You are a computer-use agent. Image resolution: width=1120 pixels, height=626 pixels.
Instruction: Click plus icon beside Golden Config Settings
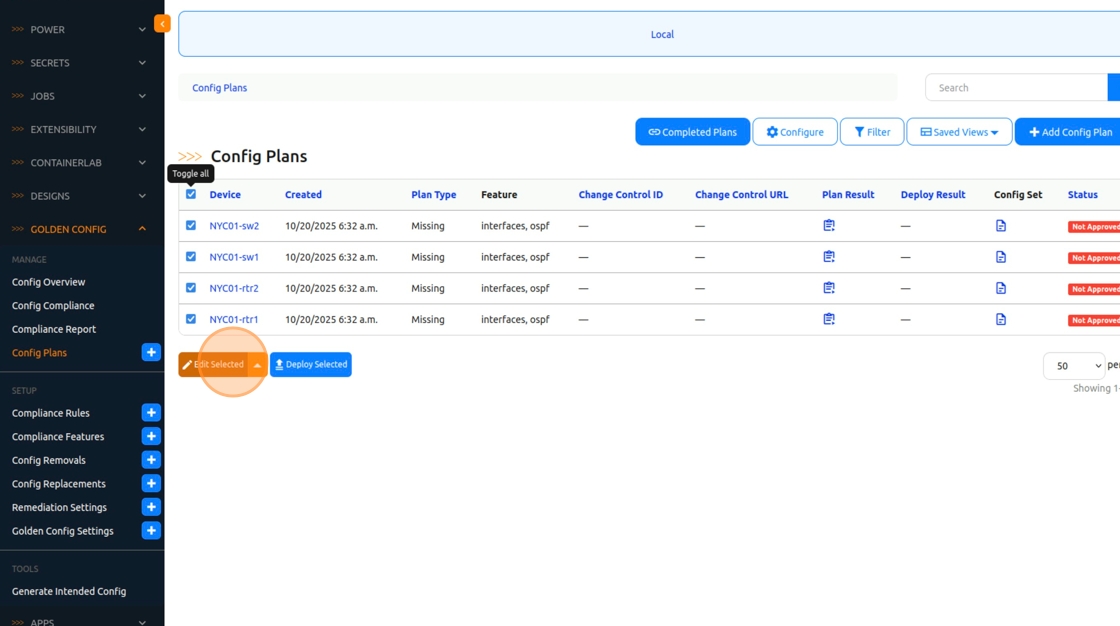click(151, 531)
